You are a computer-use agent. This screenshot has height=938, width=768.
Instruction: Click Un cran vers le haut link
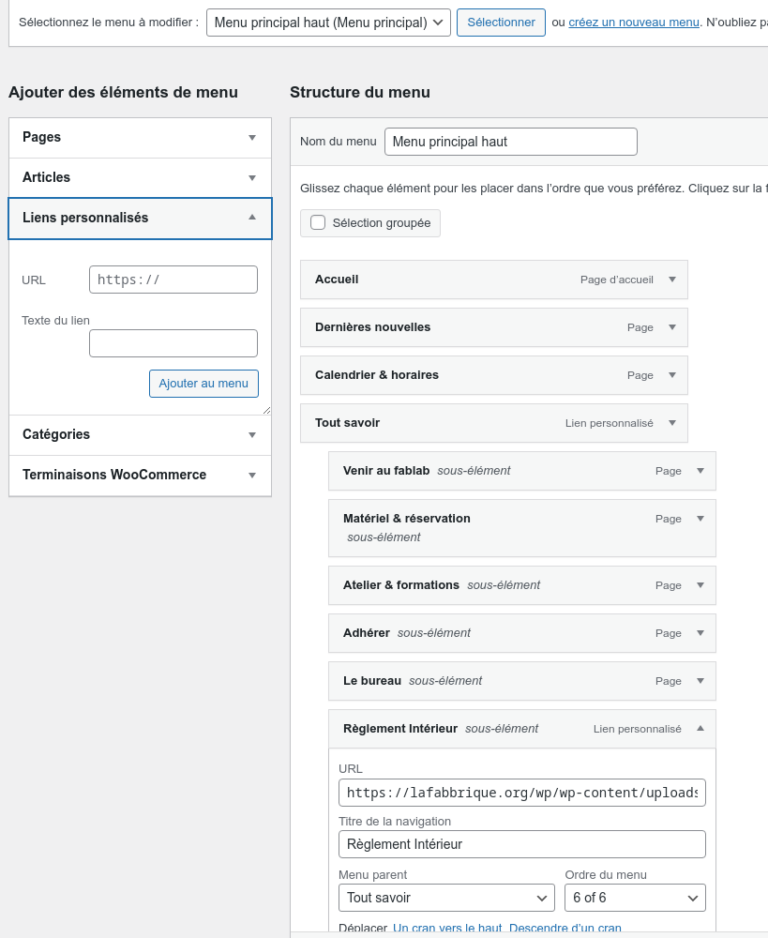coord(447,928)
